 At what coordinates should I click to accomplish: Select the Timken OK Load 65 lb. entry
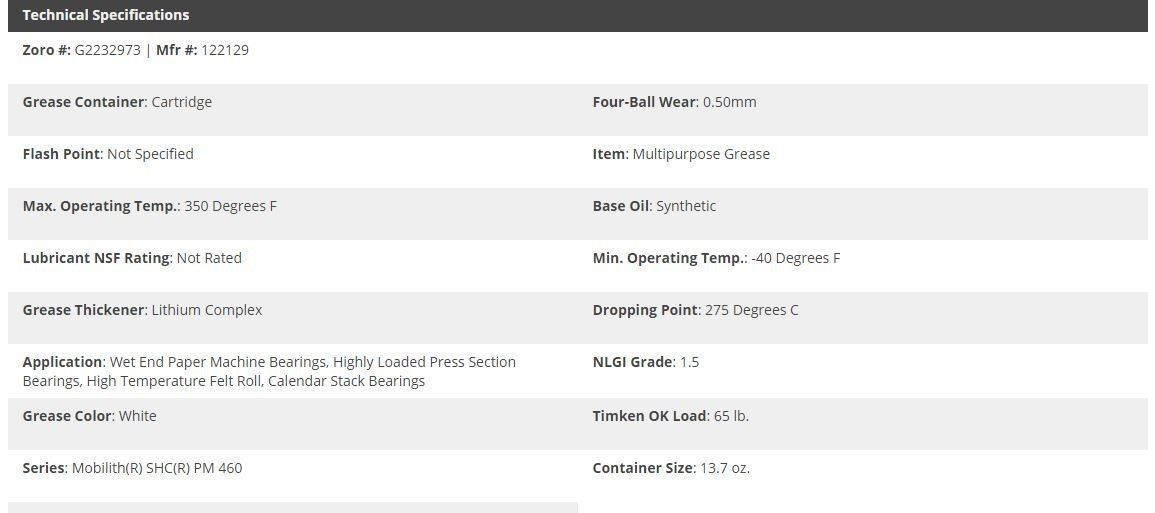point(670,416)
